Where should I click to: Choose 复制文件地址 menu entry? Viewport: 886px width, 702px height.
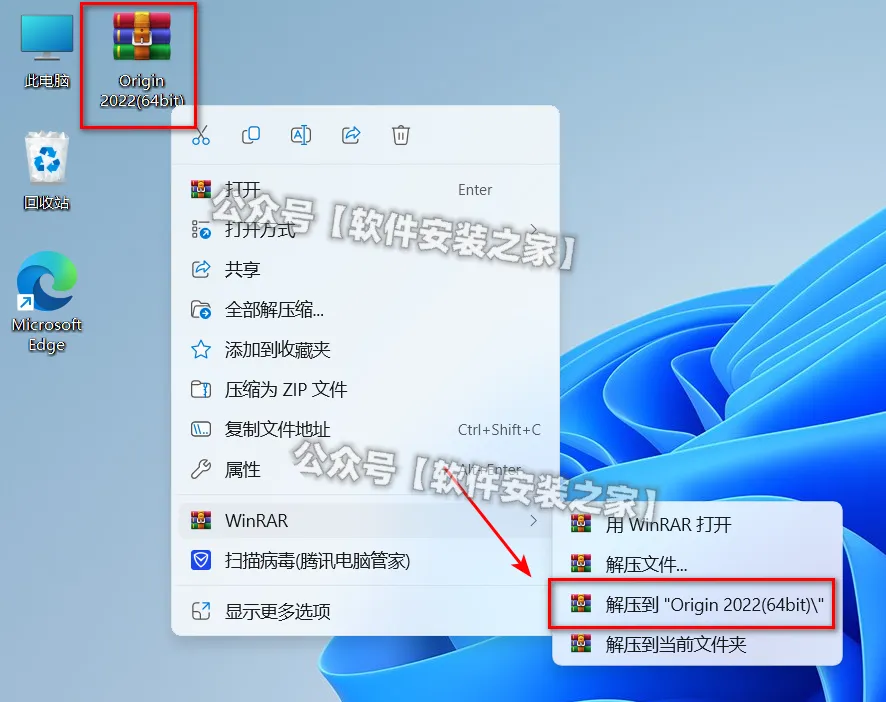[366, 430]
